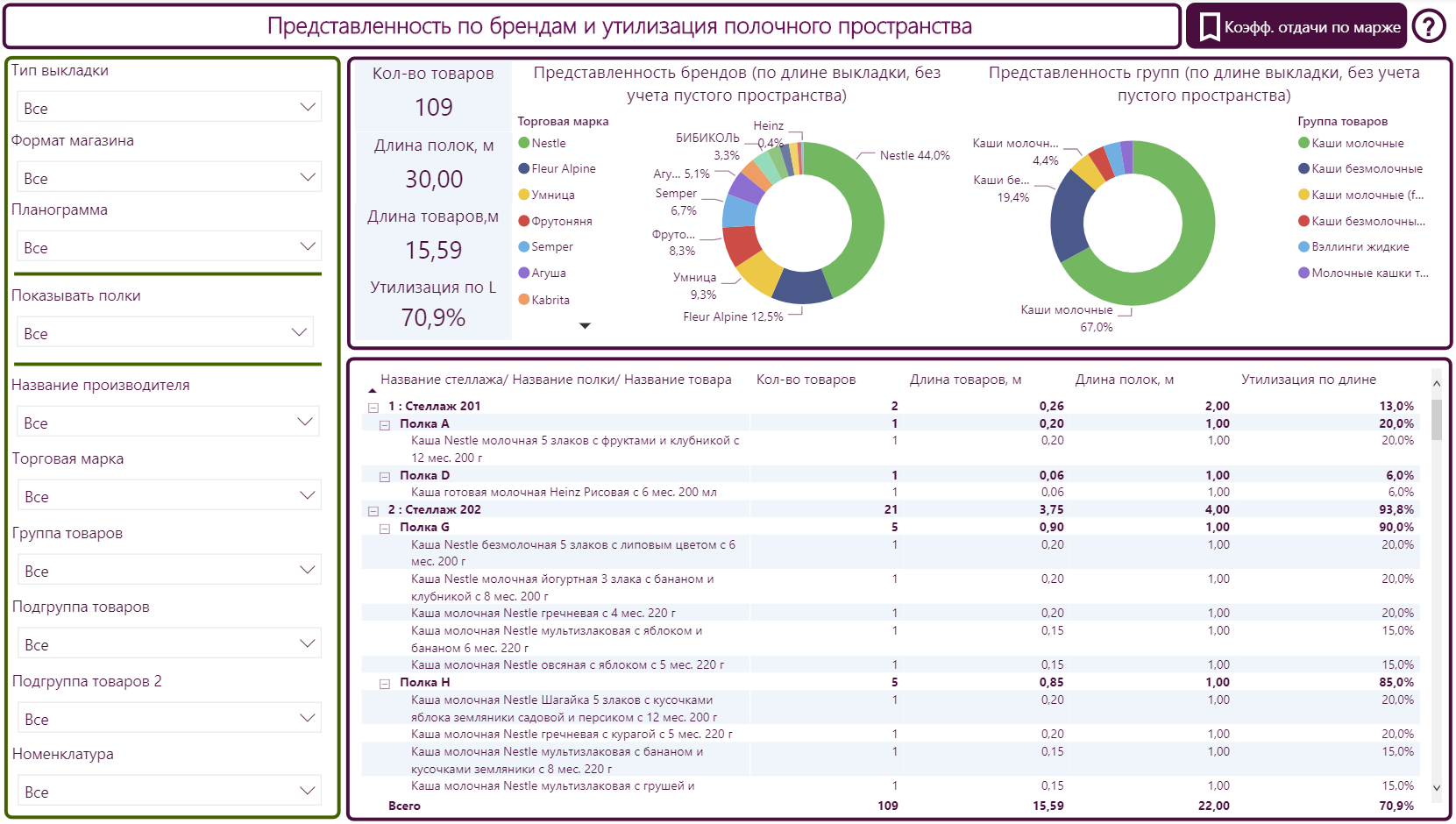
Task: Select Фрутоняня in brand legend
Action: click(556, 221)
